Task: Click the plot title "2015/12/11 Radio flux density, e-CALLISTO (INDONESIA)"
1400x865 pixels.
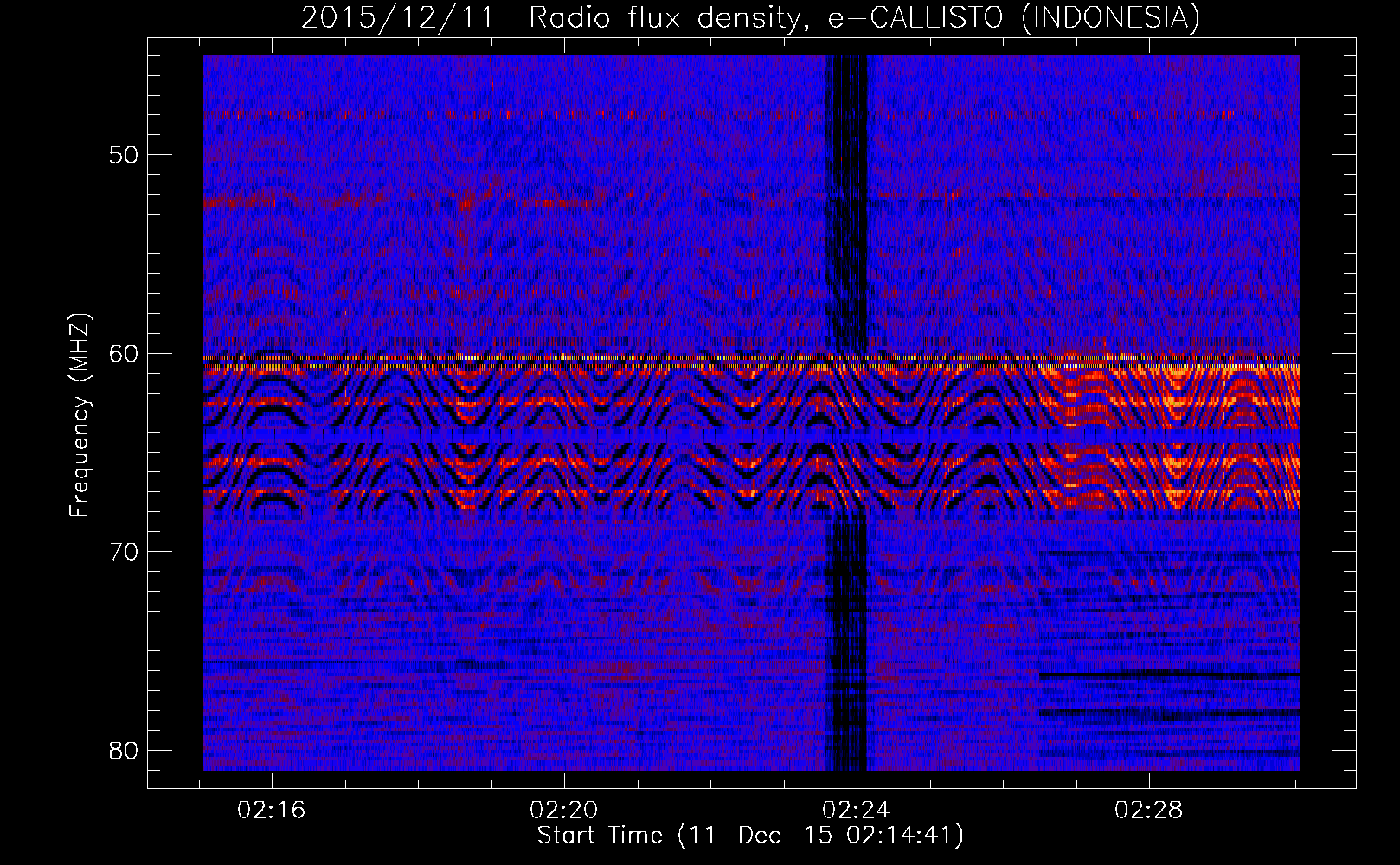Action: (750, 17)
